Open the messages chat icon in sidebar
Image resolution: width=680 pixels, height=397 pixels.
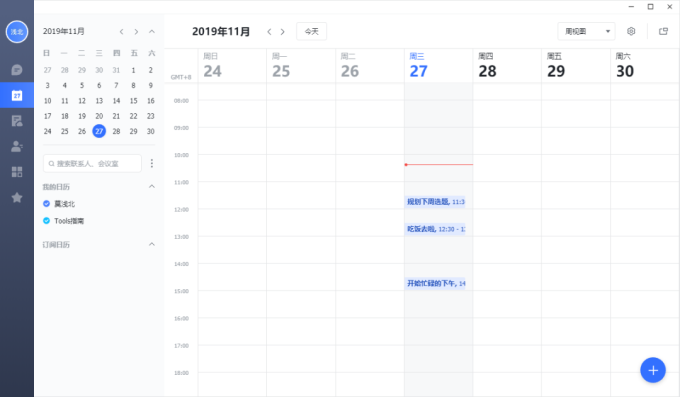coord(17,70)
